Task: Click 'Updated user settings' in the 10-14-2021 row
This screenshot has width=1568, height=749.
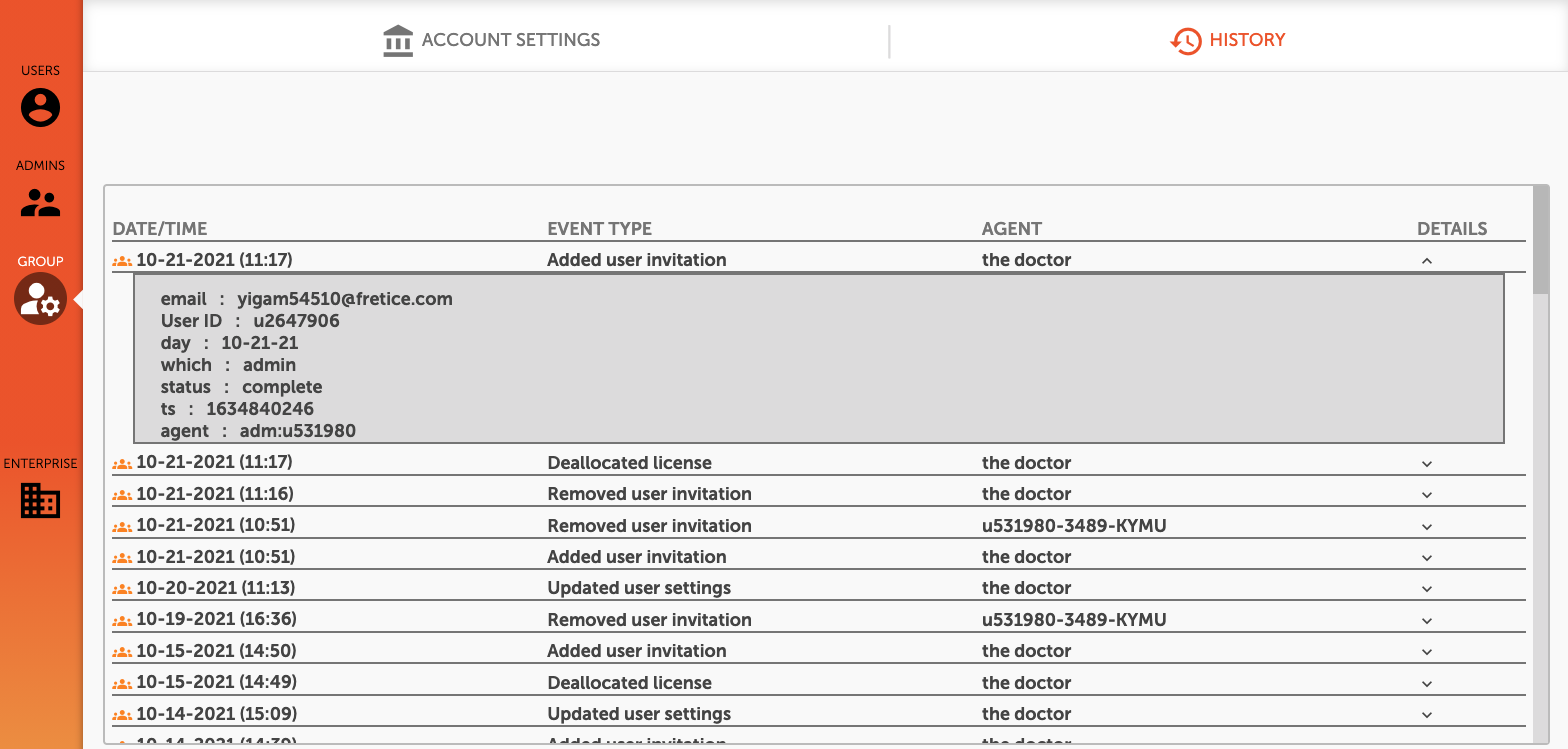Action: (640, 714)
